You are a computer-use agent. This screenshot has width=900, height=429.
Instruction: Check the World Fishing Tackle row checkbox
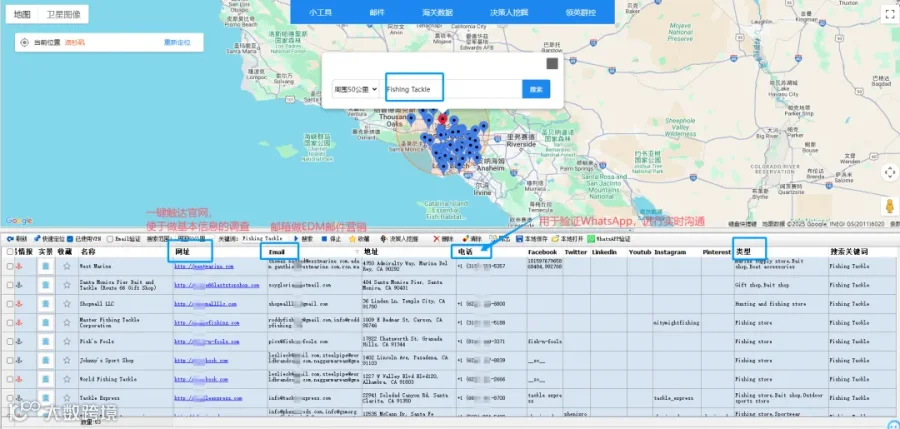point(10,380)
